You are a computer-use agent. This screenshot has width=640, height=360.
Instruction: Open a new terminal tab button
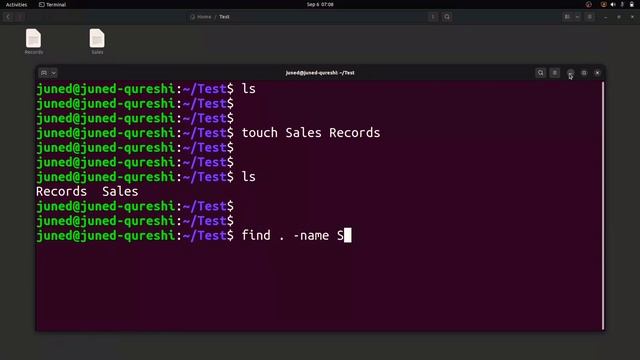[x=44, y=73]
